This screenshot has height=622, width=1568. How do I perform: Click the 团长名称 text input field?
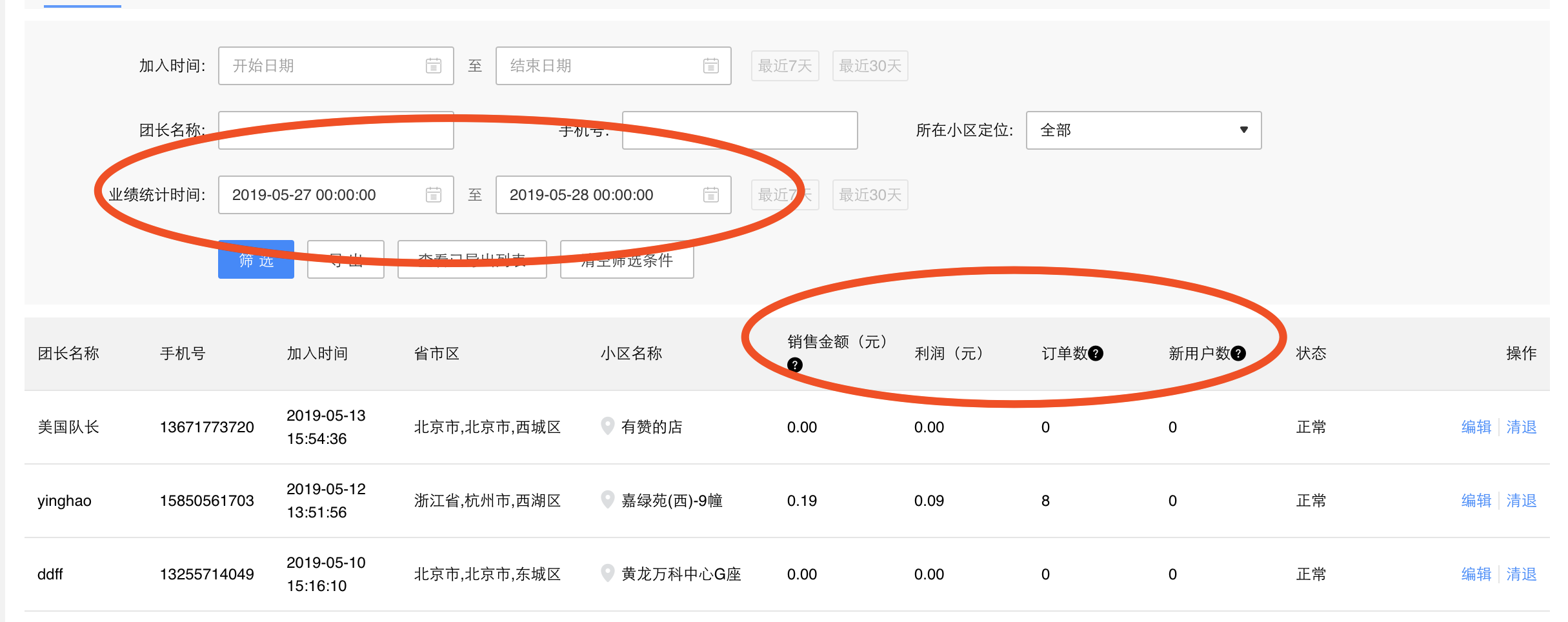[336, 131]
